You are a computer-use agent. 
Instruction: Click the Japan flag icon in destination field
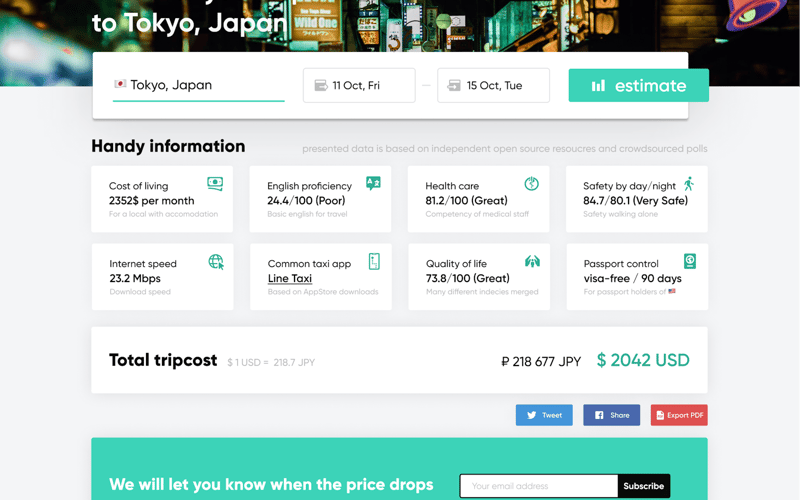tap(120, 84)
